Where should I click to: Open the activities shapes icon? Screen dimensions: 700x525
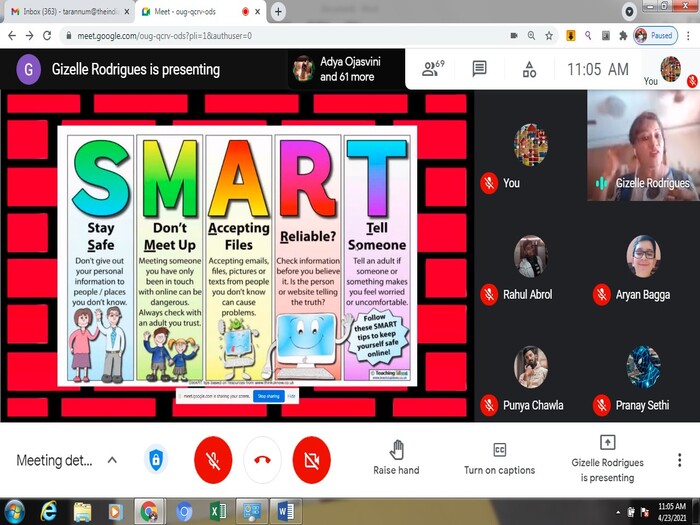tap(529, 69)
